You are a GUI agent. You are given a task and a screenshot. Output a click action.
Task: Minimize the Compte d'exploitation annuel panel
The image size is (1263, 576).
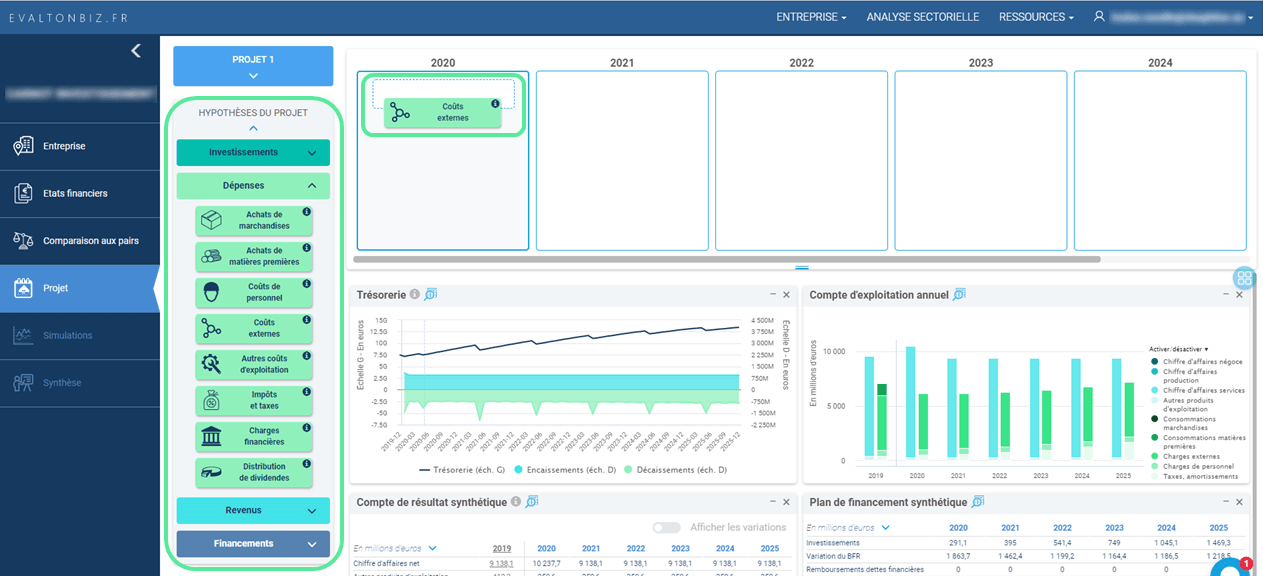click(1226, 295)
